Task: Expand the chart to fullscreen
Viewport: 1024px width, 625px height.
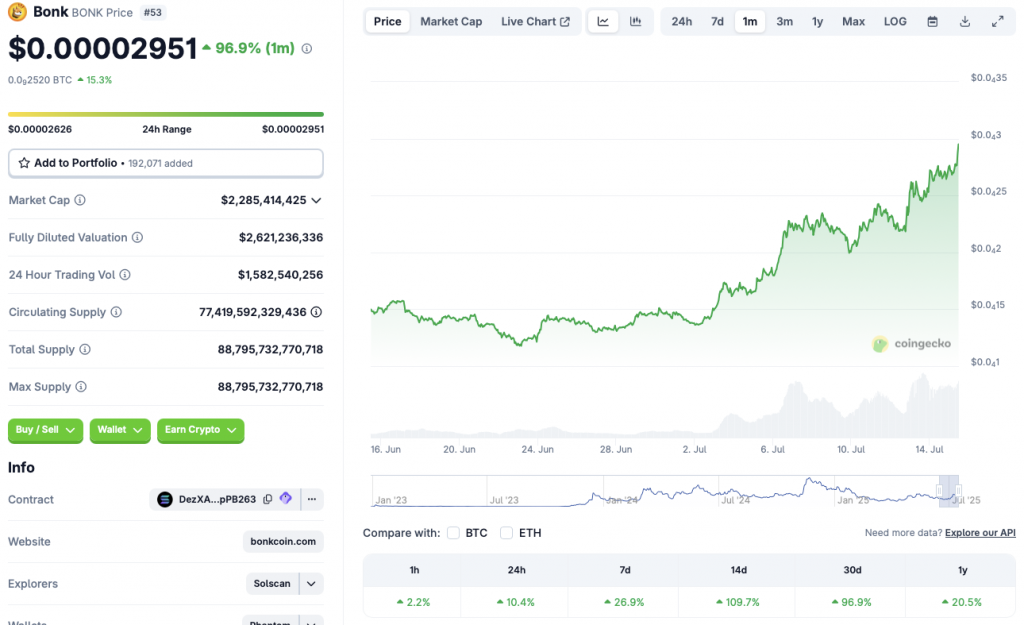Action: pos(997,21)
